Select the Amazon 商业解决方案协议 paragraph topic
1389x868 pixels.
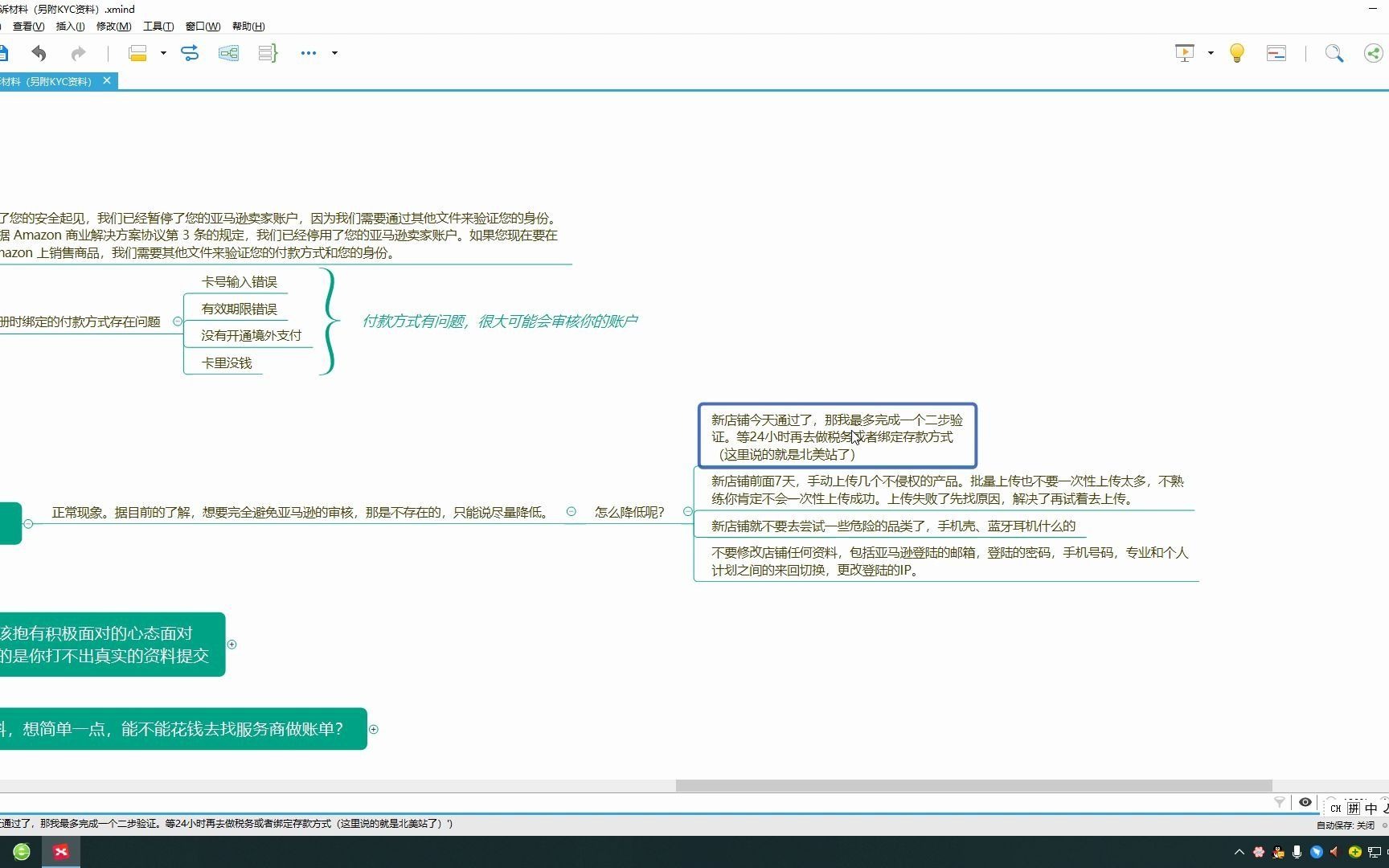point(279,235)
